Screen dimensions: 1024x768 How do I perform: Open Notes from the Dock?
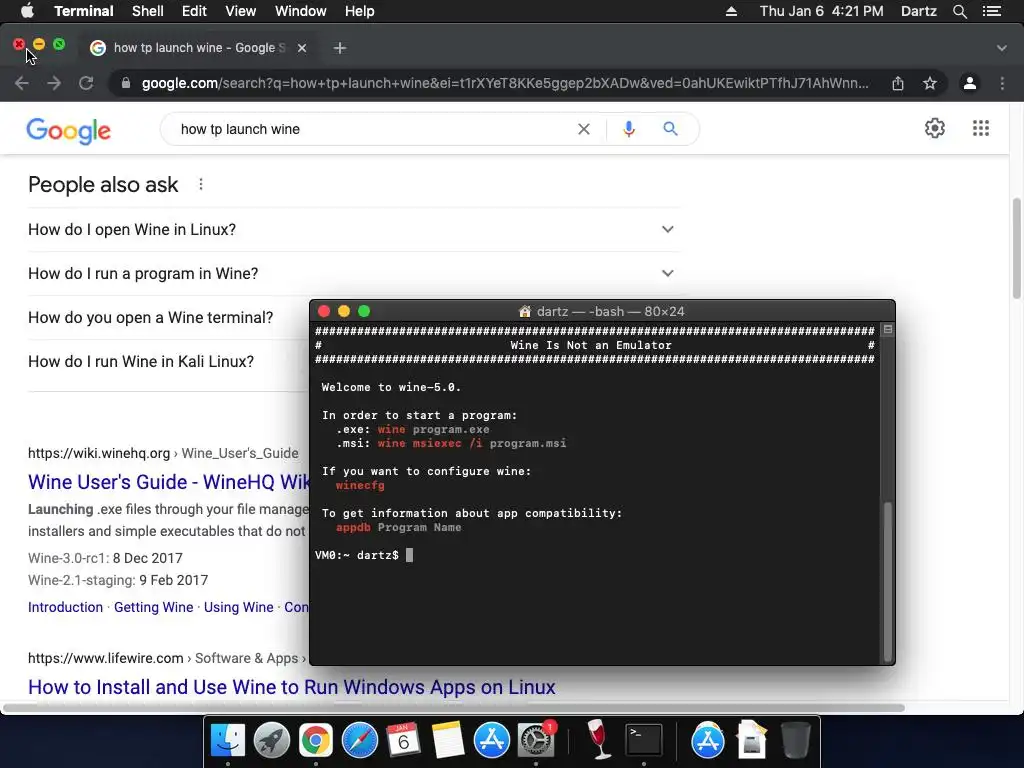[x=447, y=741]
